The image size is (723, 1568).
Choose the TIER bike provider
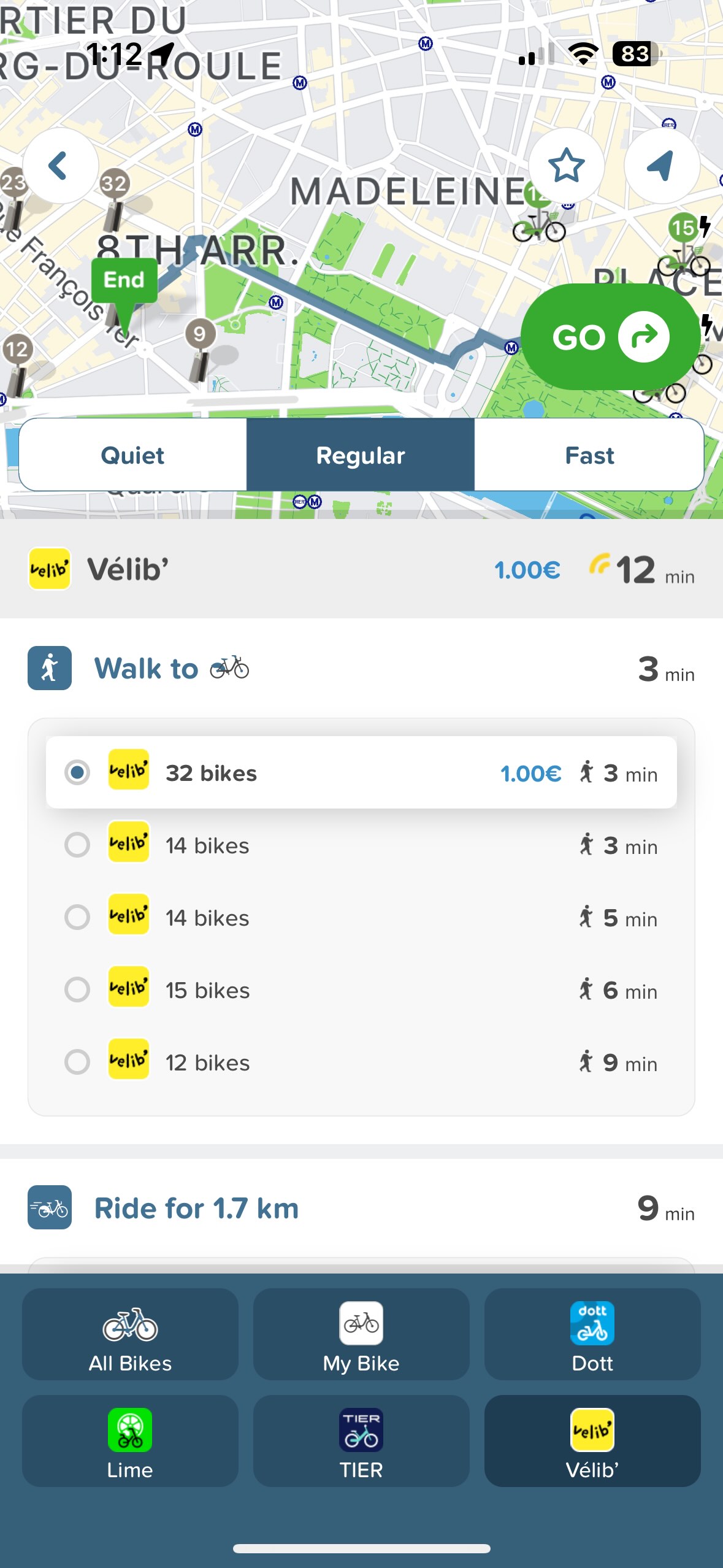(361, 1442)
